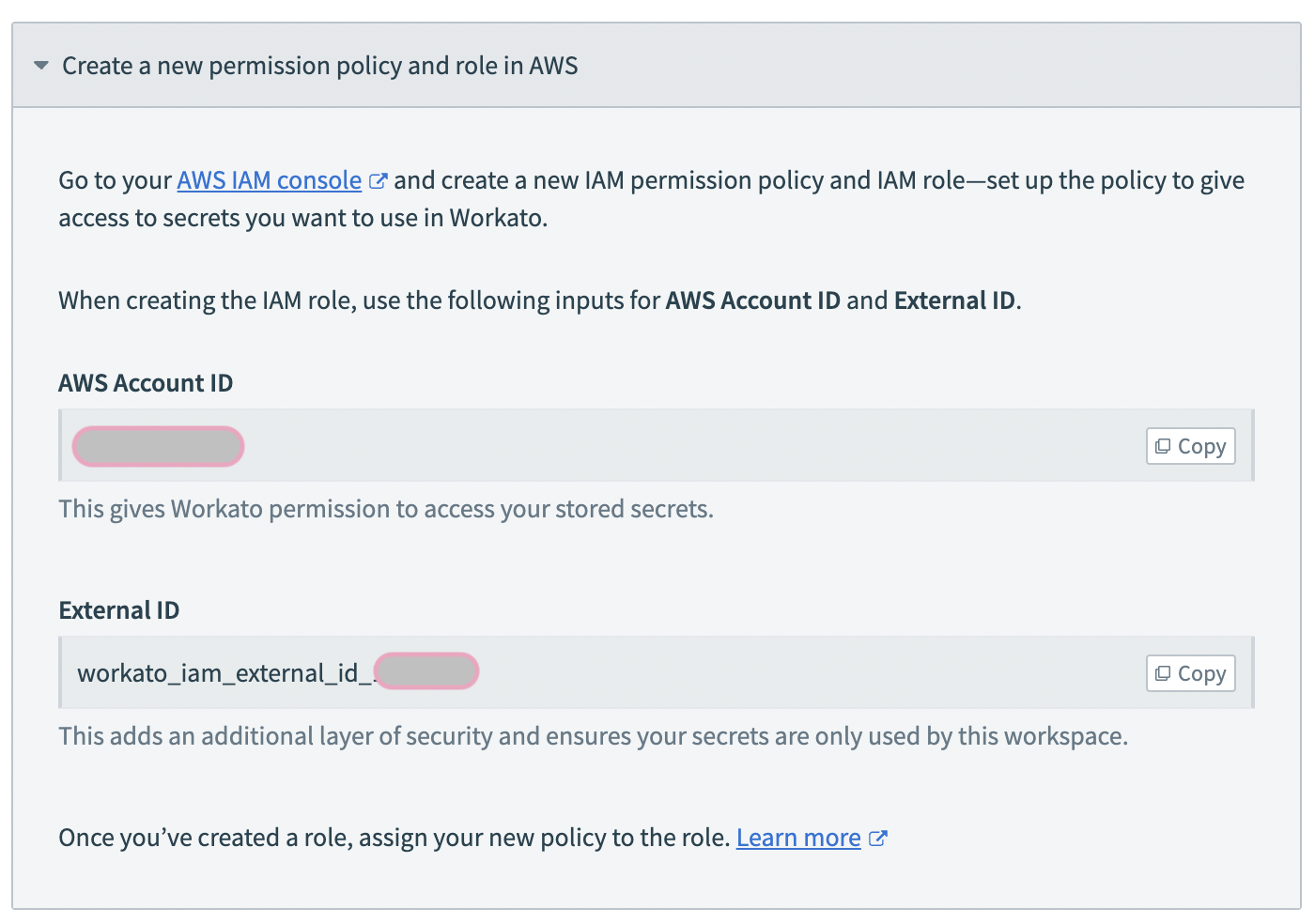This screenshot has height=924, width=1315.
Task: Click the open-in-new-tab icon near the IAM console link
Action: click(x=379, y=180)
